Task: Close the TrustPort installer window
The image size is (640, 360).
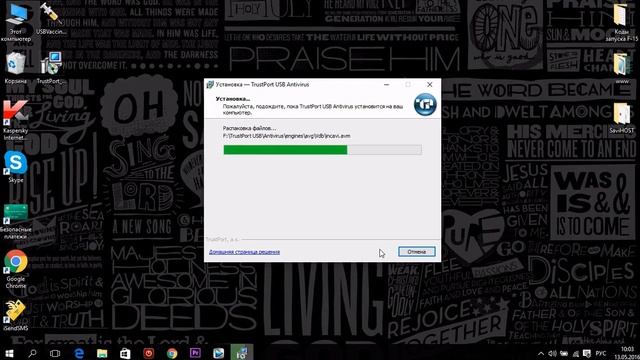Action: point(429,84)
